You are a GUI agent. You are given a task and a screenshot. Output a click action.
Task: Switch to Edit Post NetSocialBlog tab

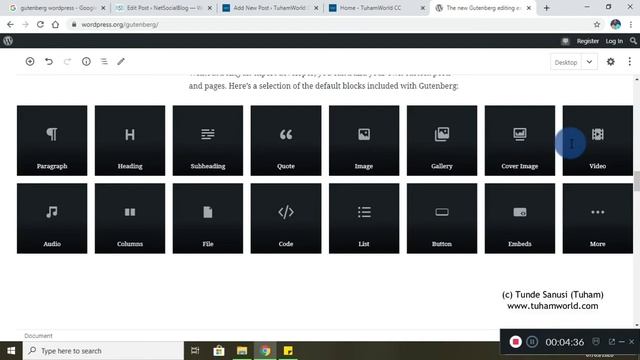[164, 8]
